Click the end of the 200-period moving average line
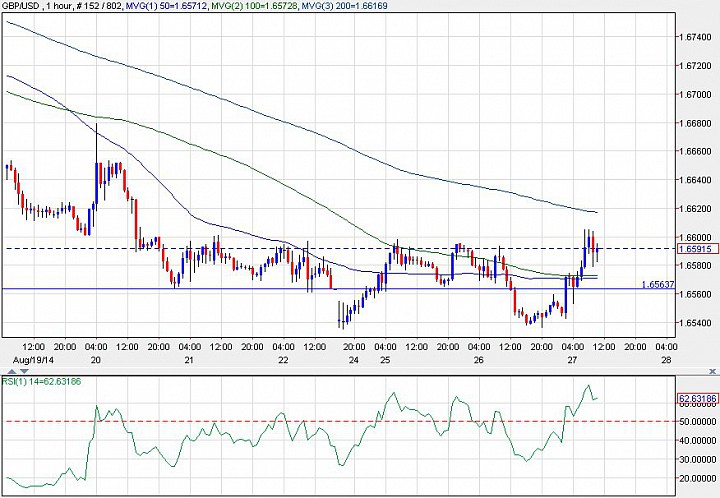Screen dimensions: 720x498 596,213
